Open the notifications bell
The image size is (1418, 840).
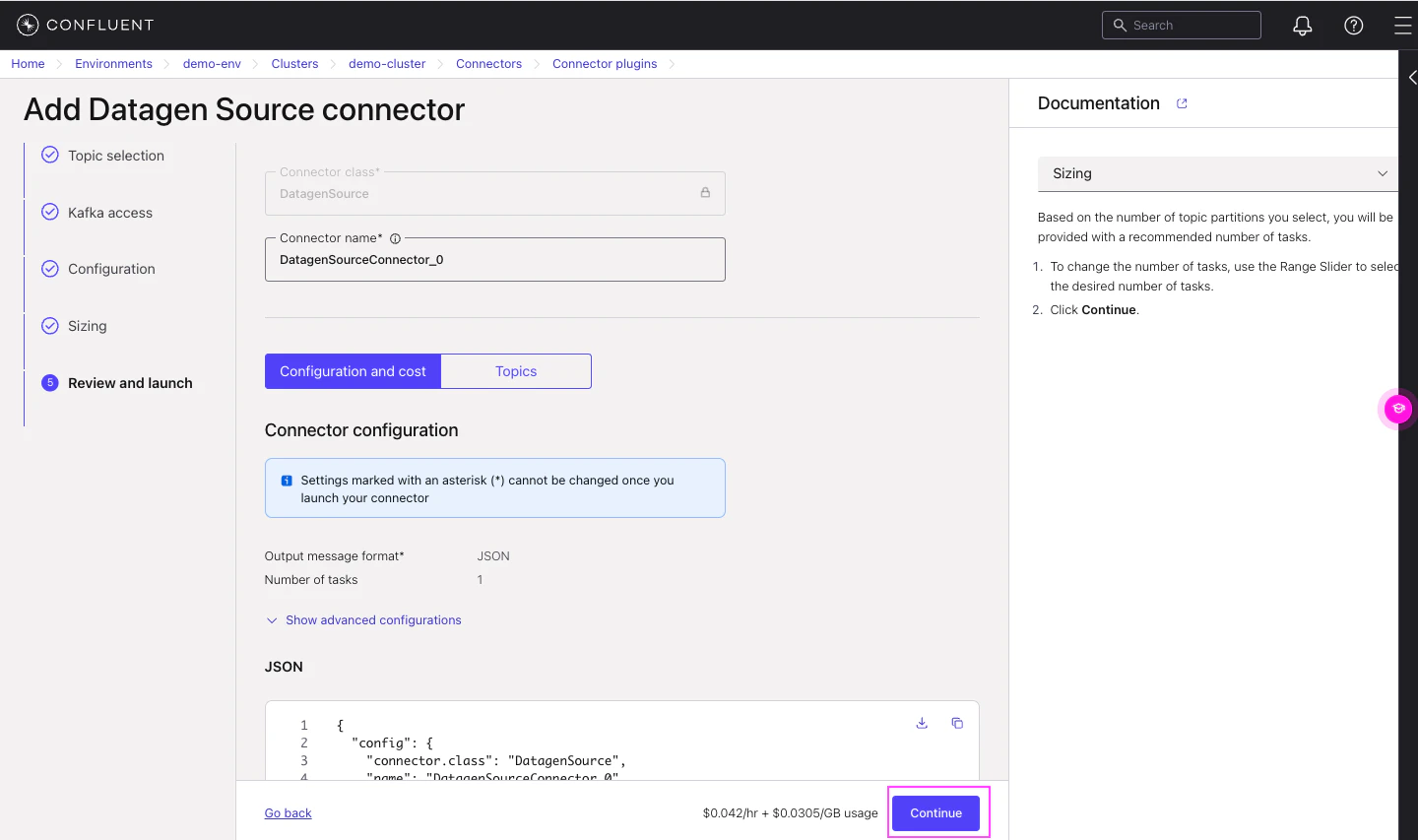click(1303, 26)
